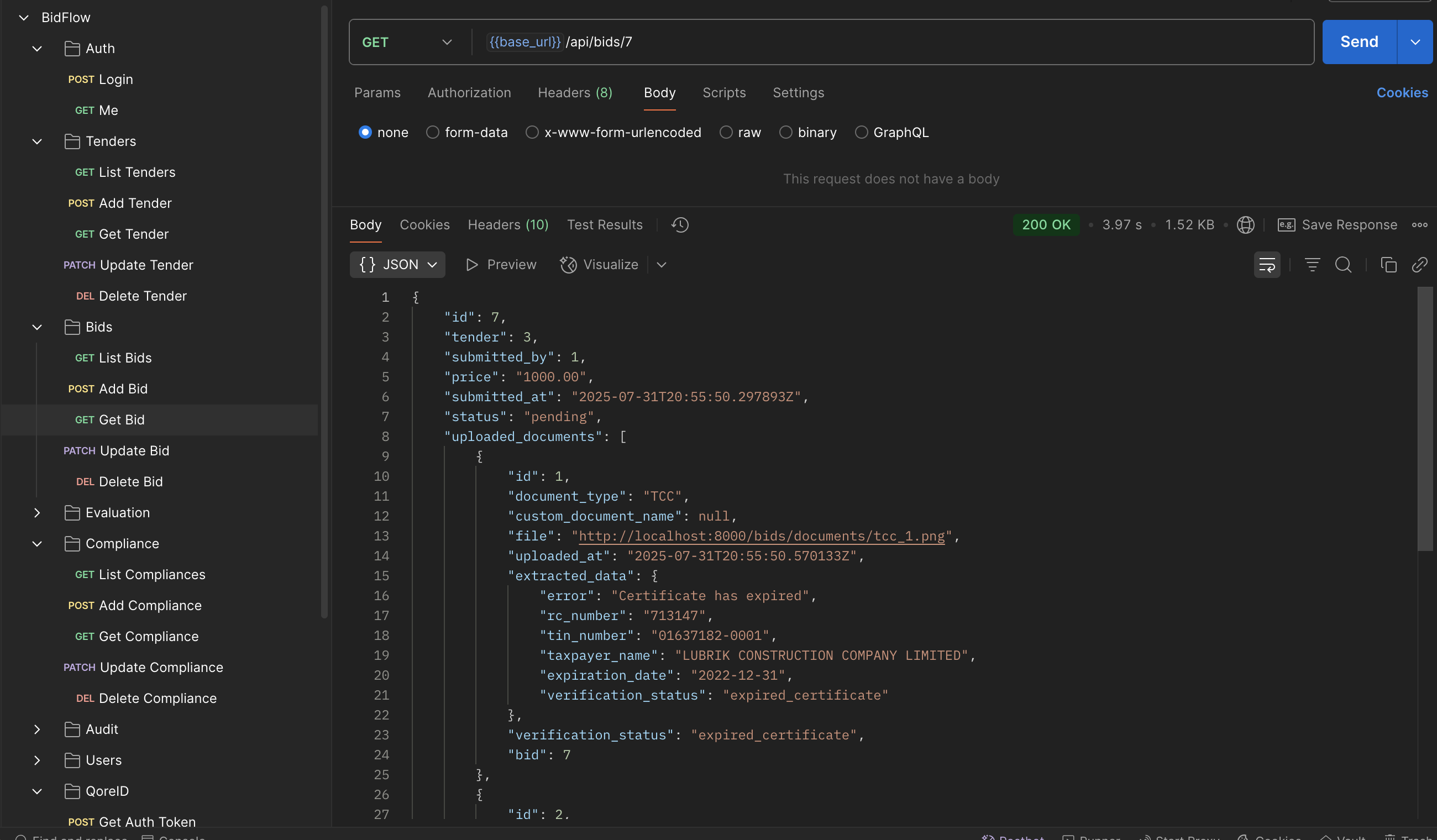The image size is (1437, 840).
Task: Collapse the Compliance folder chevron
Action: click(37, 543)
